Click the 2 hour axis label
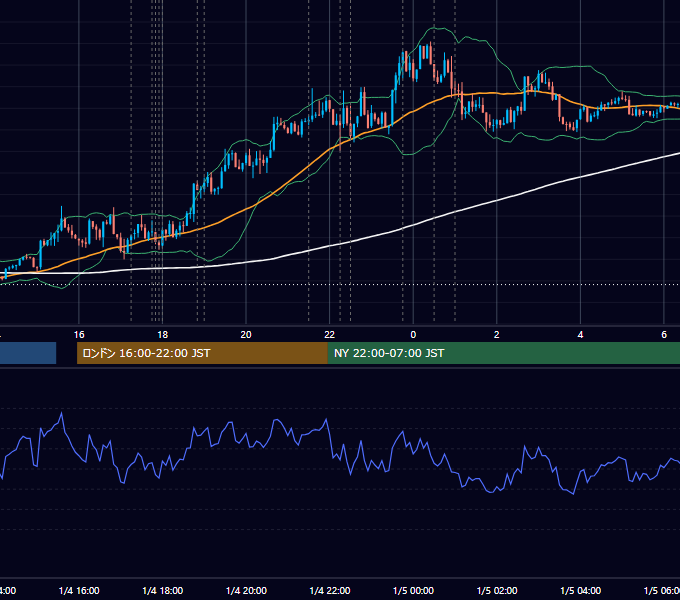680x600 pixels. [x=497, y=335]
